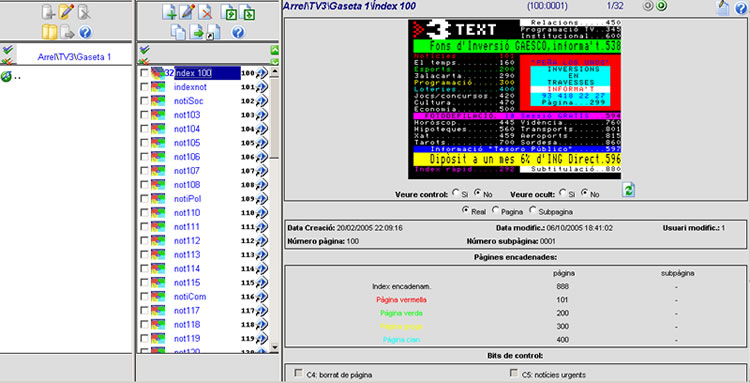Viewport: 750px width, 383px height.
Task: Click the move drawer arrow icon
Action: tap(67, 33)
